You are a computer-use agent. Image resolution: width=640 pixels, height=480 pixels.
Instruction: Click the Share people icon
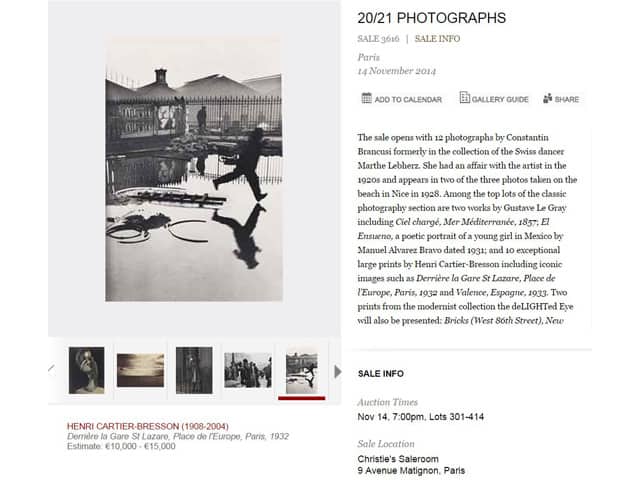[x=548, y=98]
